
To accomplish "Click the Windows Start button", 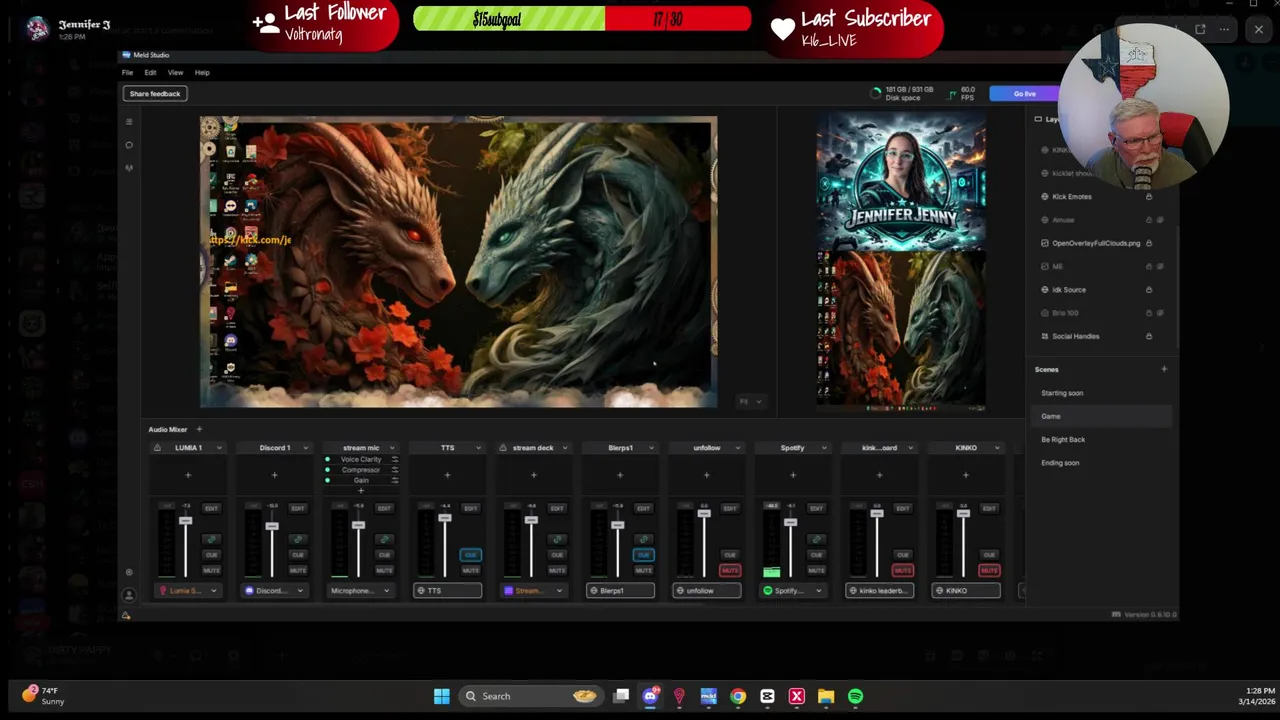I will (441, 696).
